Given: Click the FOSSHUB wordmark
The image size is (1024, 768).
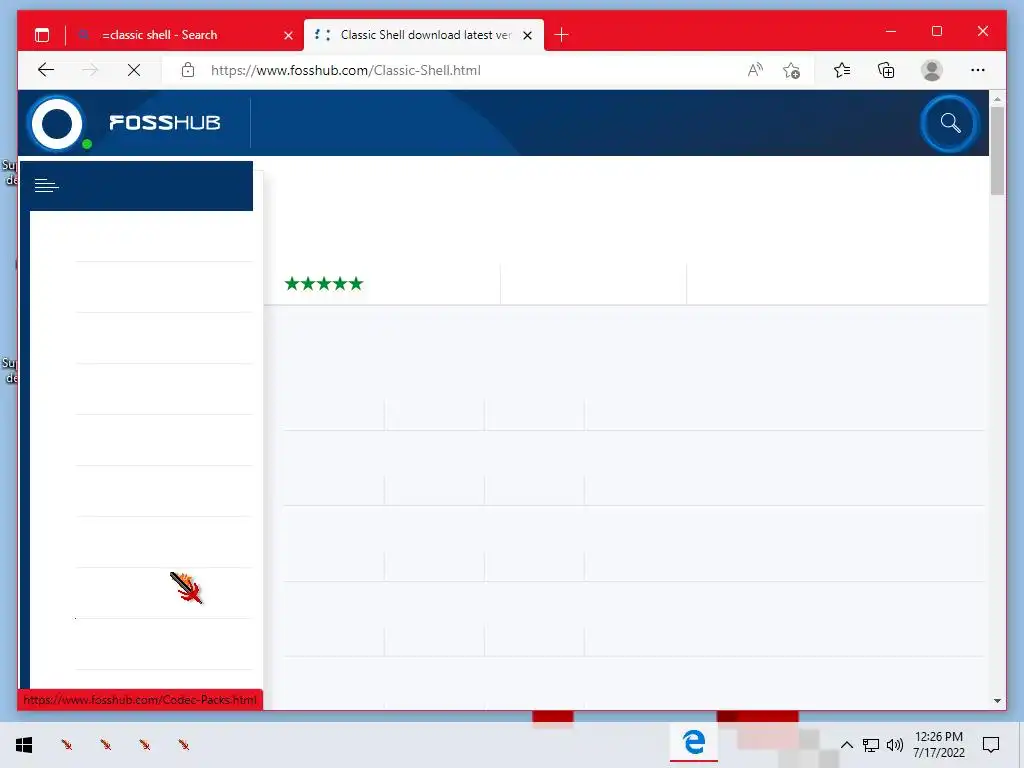Looking at the screenshot, I should [165, 123].
